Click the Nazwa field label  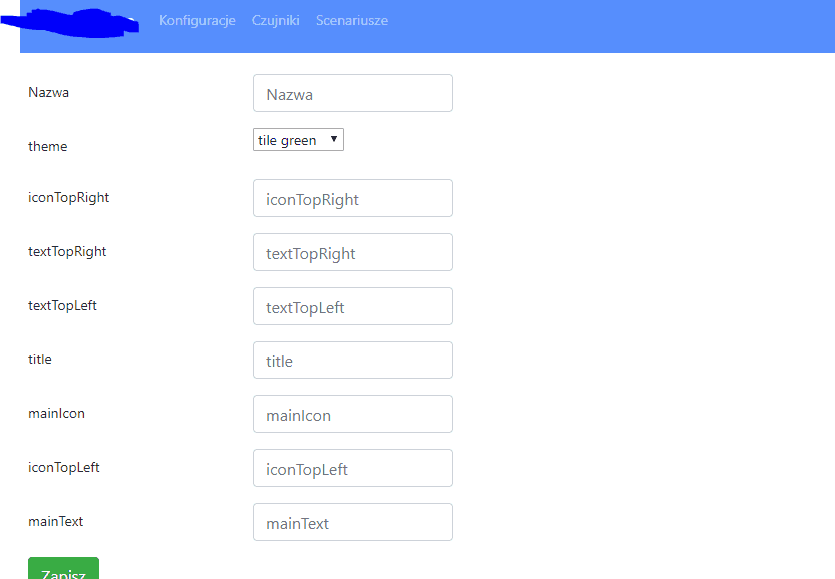pos(48,92)
